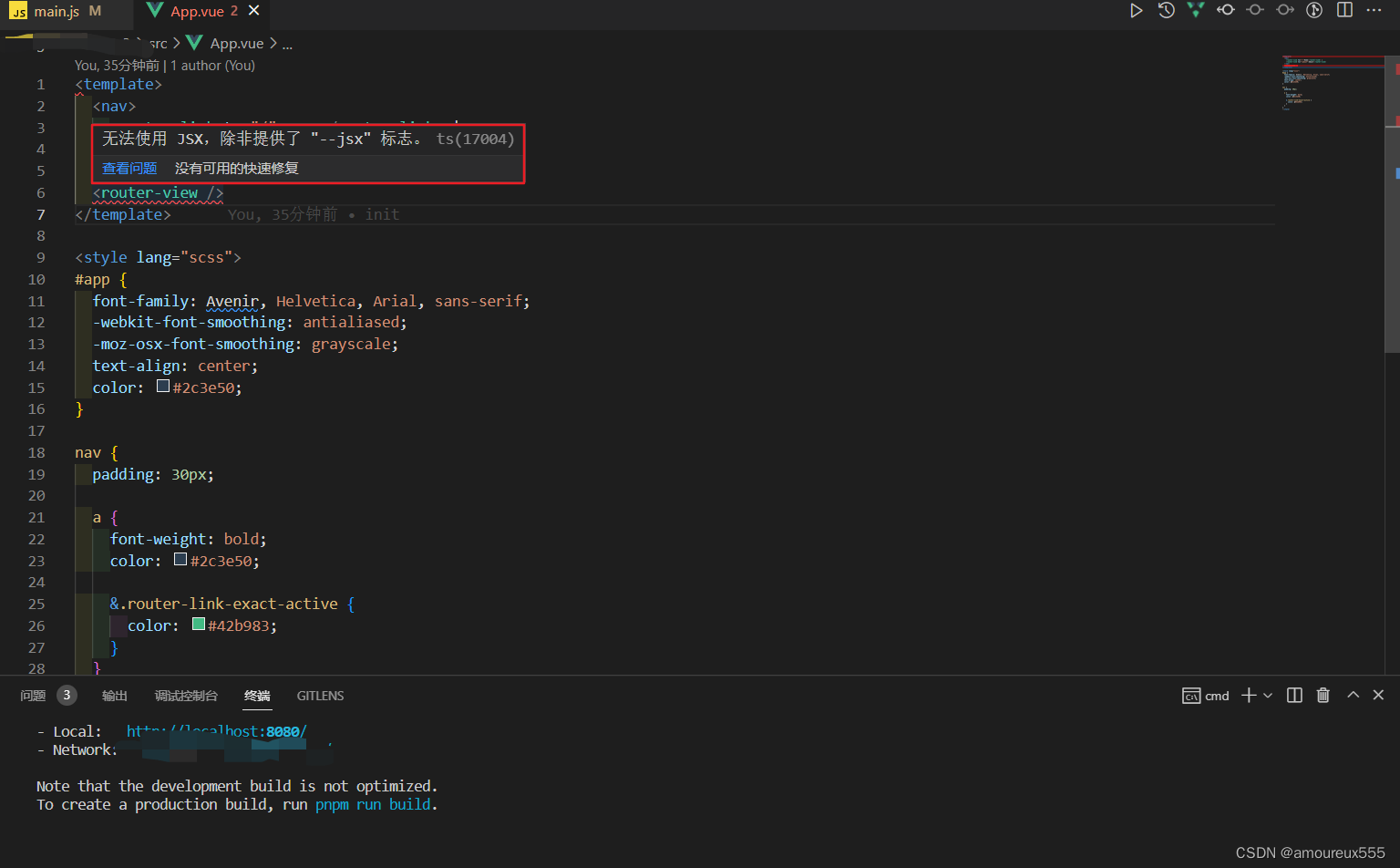Maximize the panel with up chevron
Screen dimensions: 1400x868
coord(1354,695)
